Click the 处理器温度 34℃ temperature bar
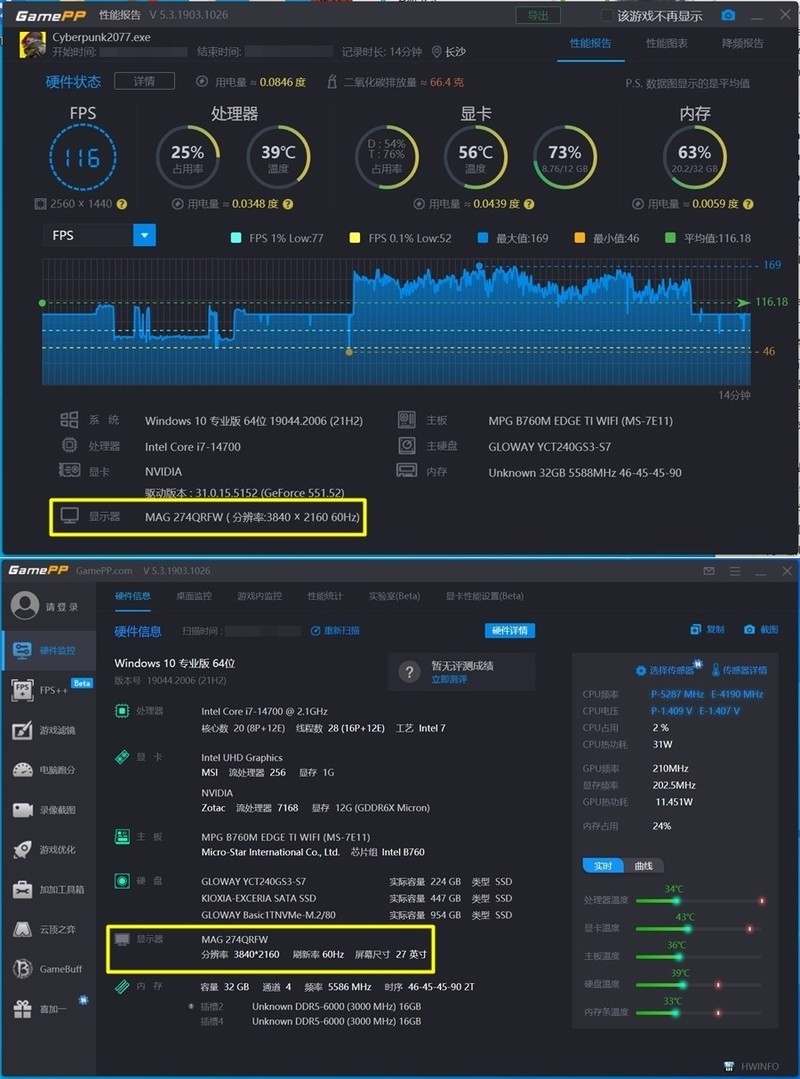The height and width of the screenshot is (1079, 800). tap(700, 901)
